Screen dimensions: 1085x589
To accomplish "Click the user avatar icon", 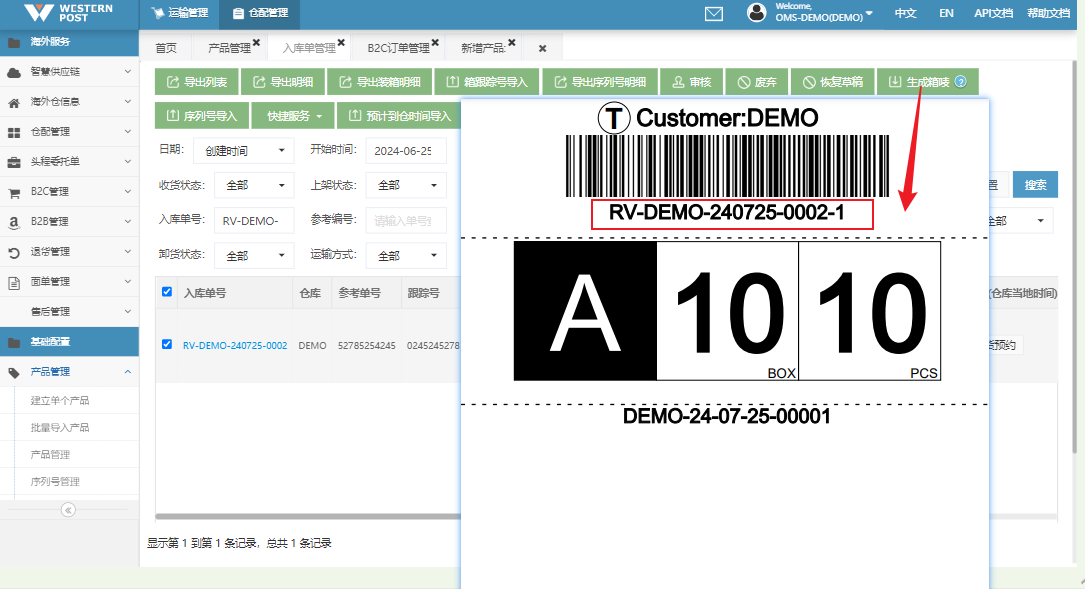I will point(757,12).
